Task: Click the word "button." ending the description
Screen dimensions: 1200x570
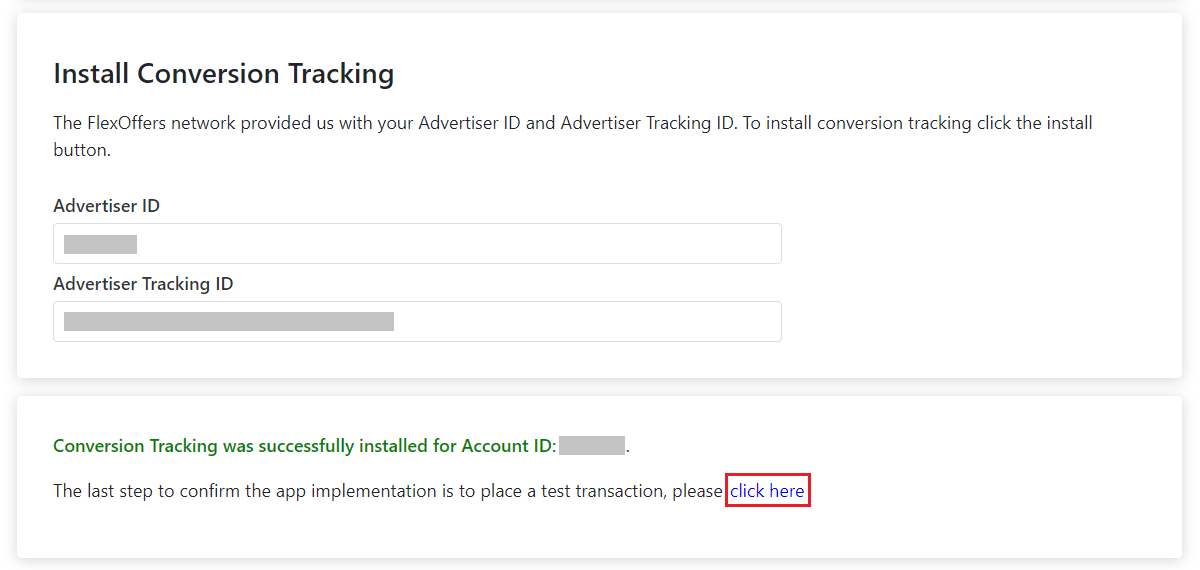Action: [x=81, y=150]
